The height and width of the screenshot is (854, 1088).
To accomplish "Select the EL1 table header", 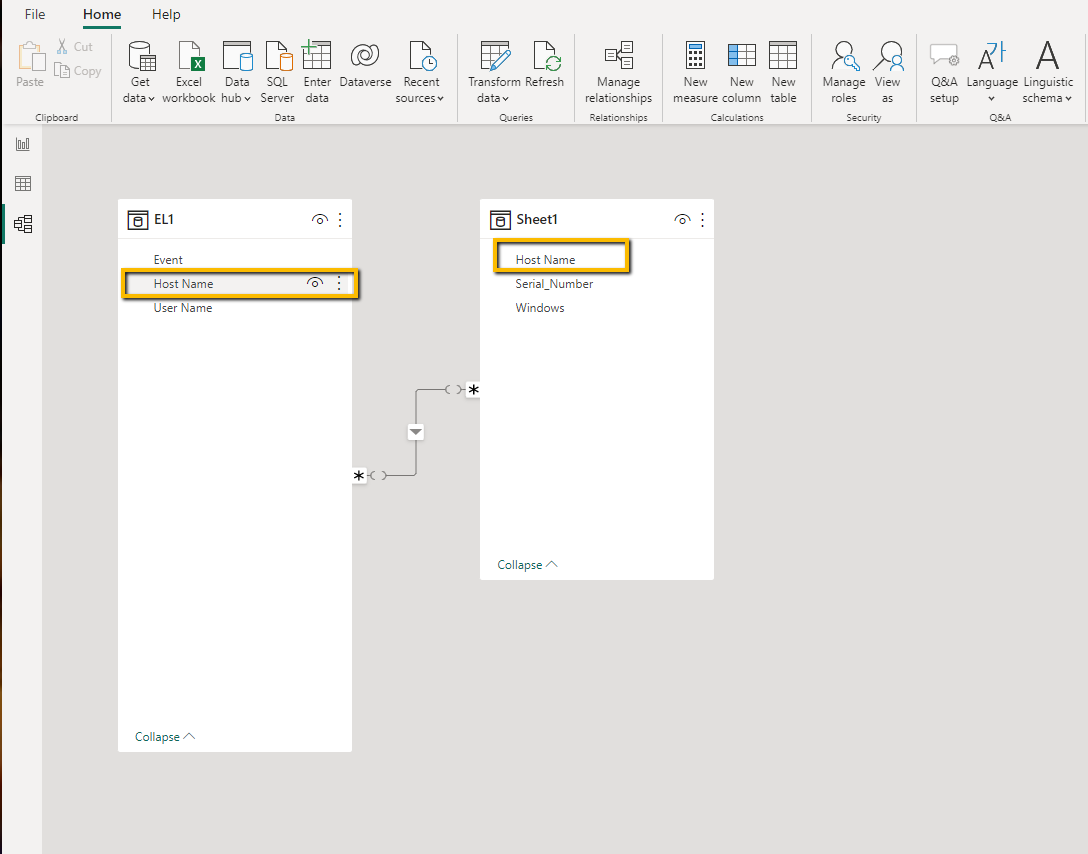I will click(235, 219).
